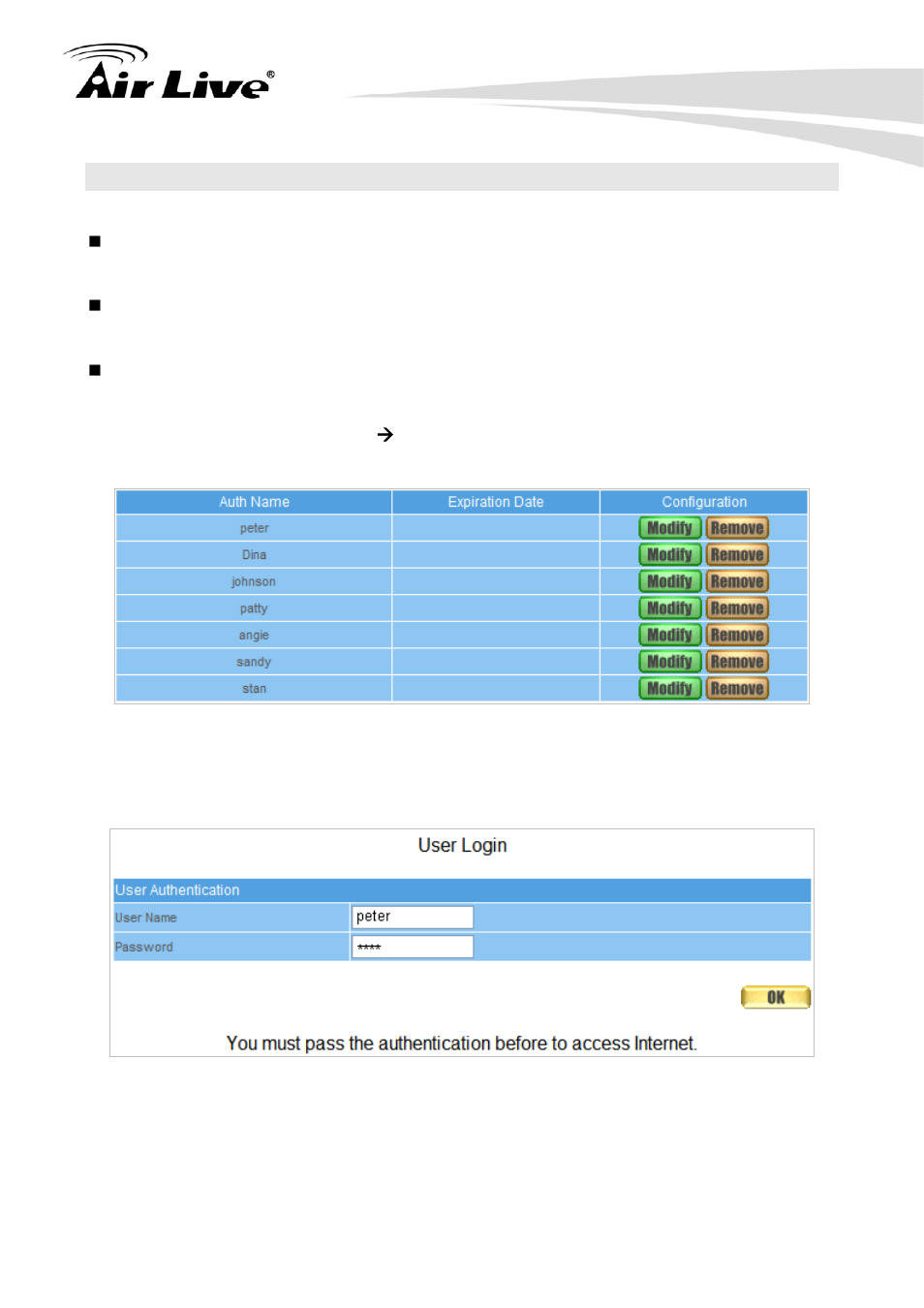This screenshot has width=924, height=1308.
Task: Select the 'sandy' name cell
Action: click(254, 662)
